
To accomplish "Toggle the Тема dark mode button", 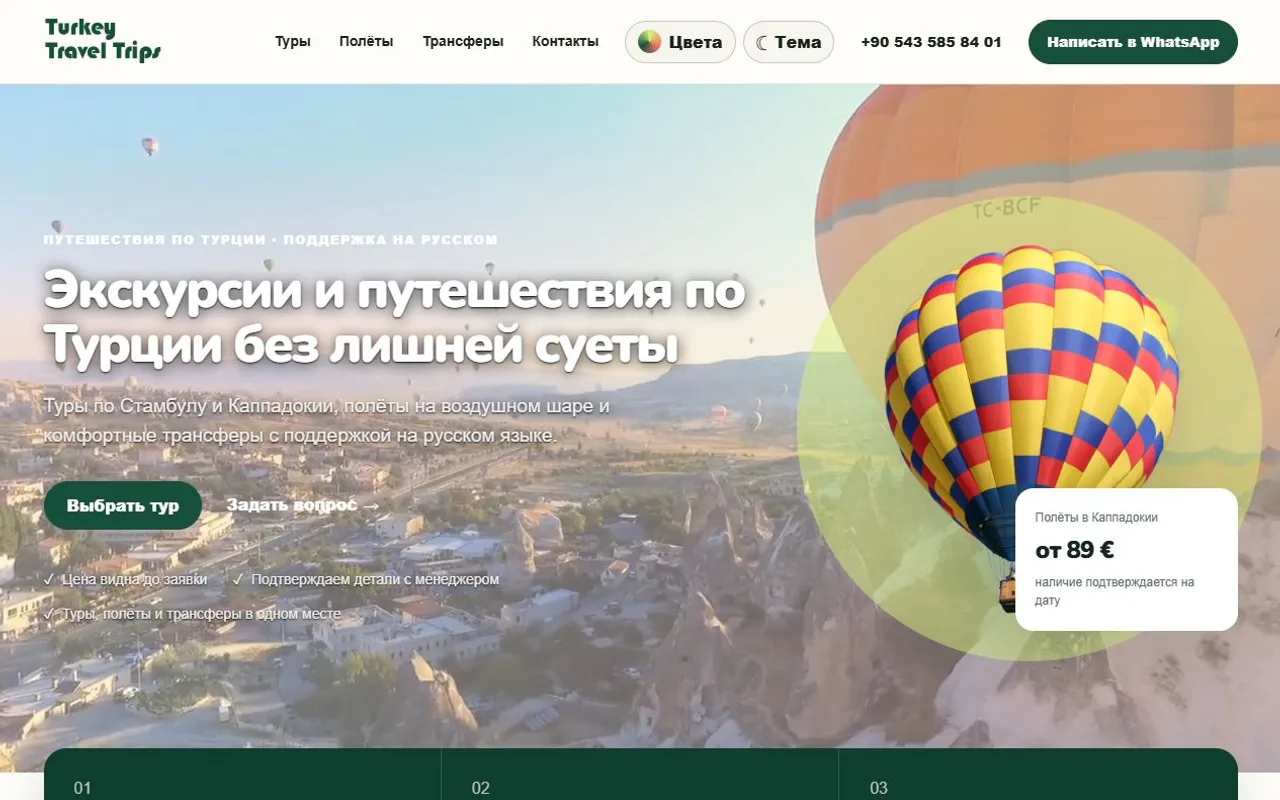I will point(788,42).
